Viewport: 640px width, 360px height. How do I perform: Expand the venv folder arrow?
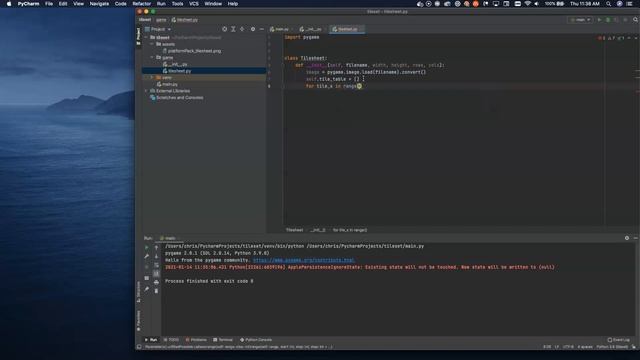tap(152, 78)
